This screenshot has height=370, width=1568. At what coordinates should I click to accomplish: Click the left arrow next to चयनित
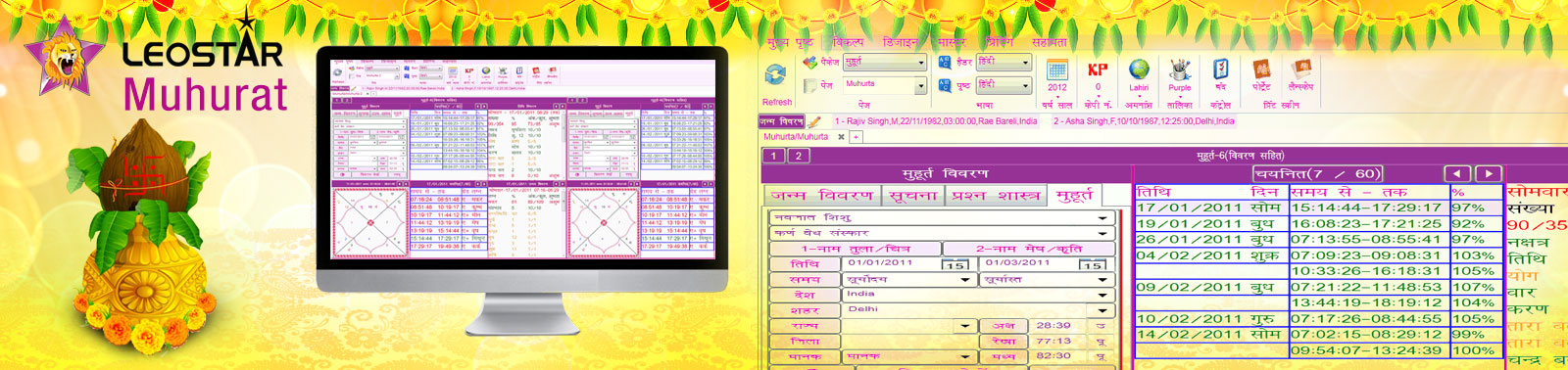(x=1458, y=173)
